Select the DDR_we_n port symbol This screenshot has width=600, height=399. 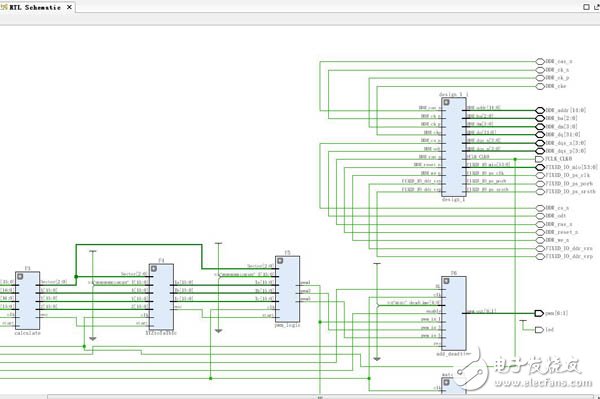click(x=540, y=240)
